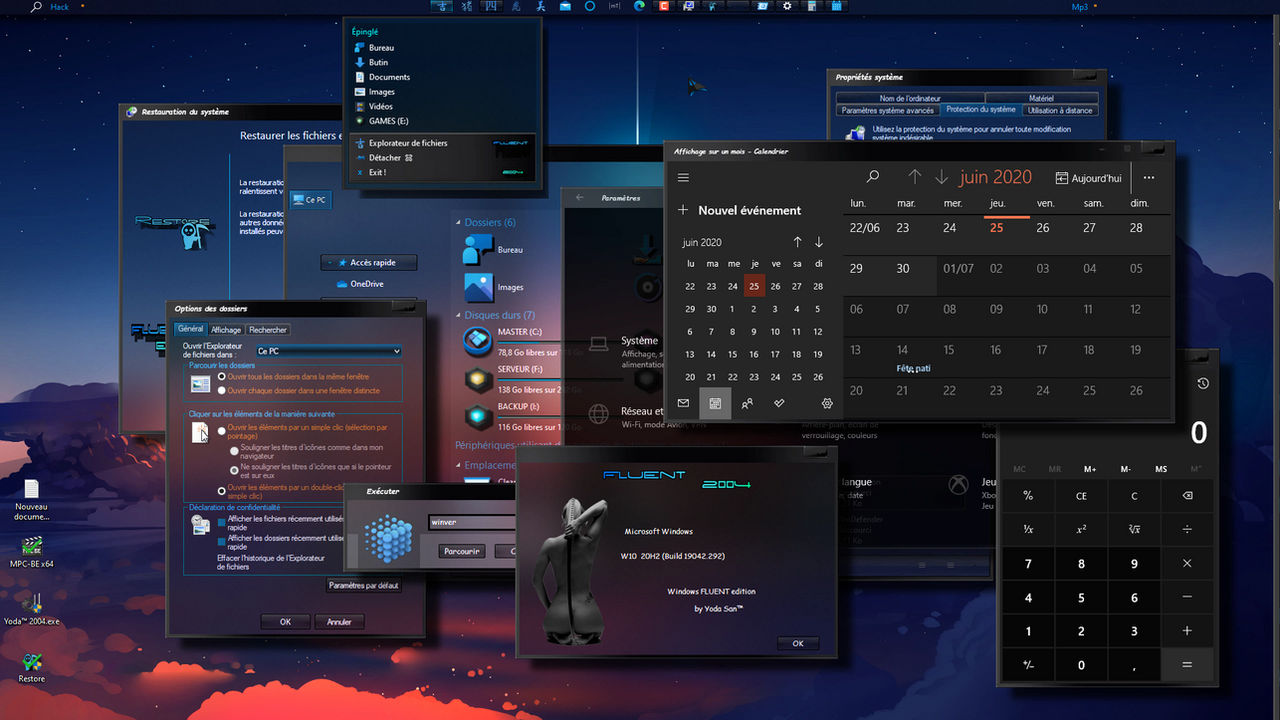Click the winver input field in Exécuter
This screenshot has height=720, width=1280.
click(472, 521)
